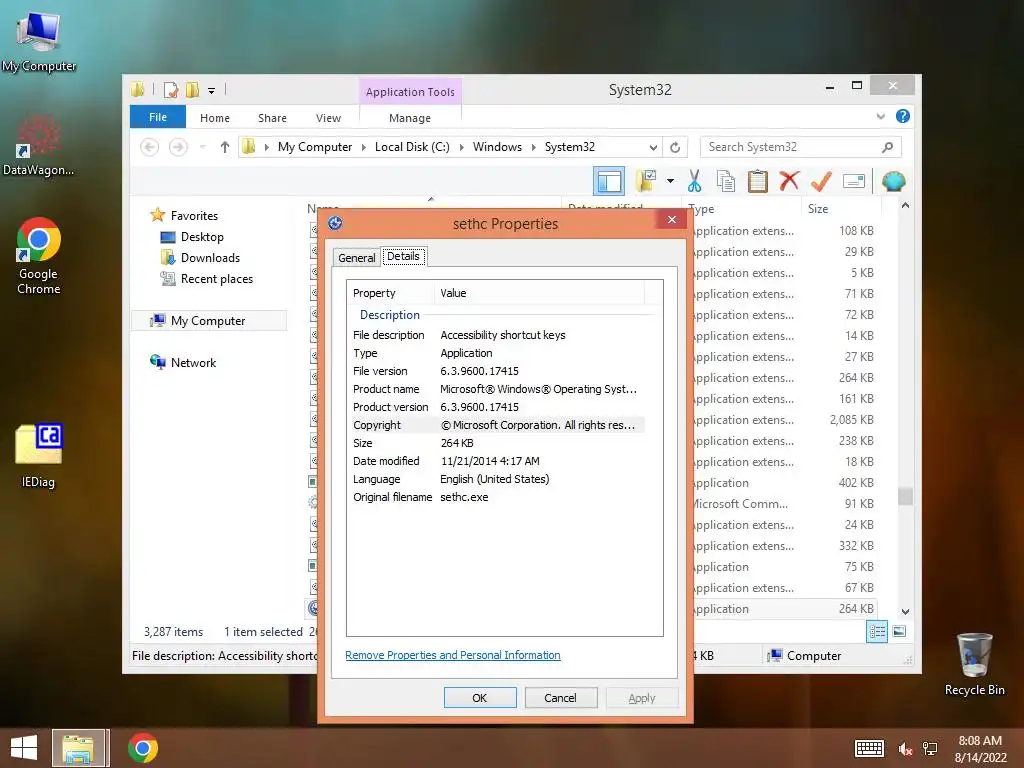1024x768 pixels.
Task: Open the Windows Start button
Action: click(24, 748)
